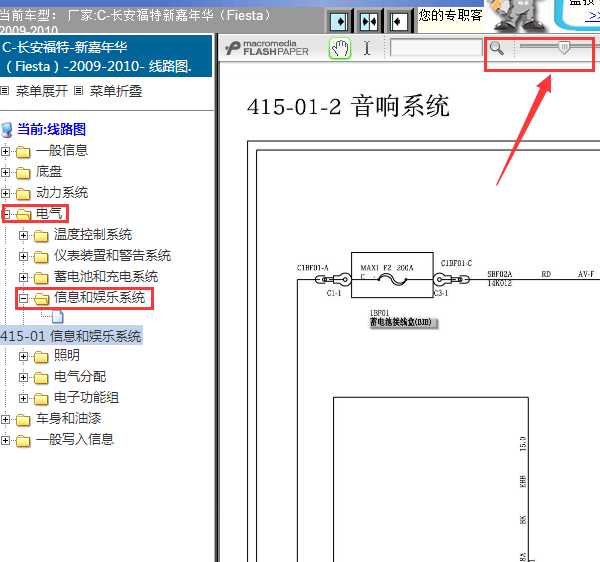Click the 您的专职客 service banner text
The image size is (600, 562).
[450, 16]
